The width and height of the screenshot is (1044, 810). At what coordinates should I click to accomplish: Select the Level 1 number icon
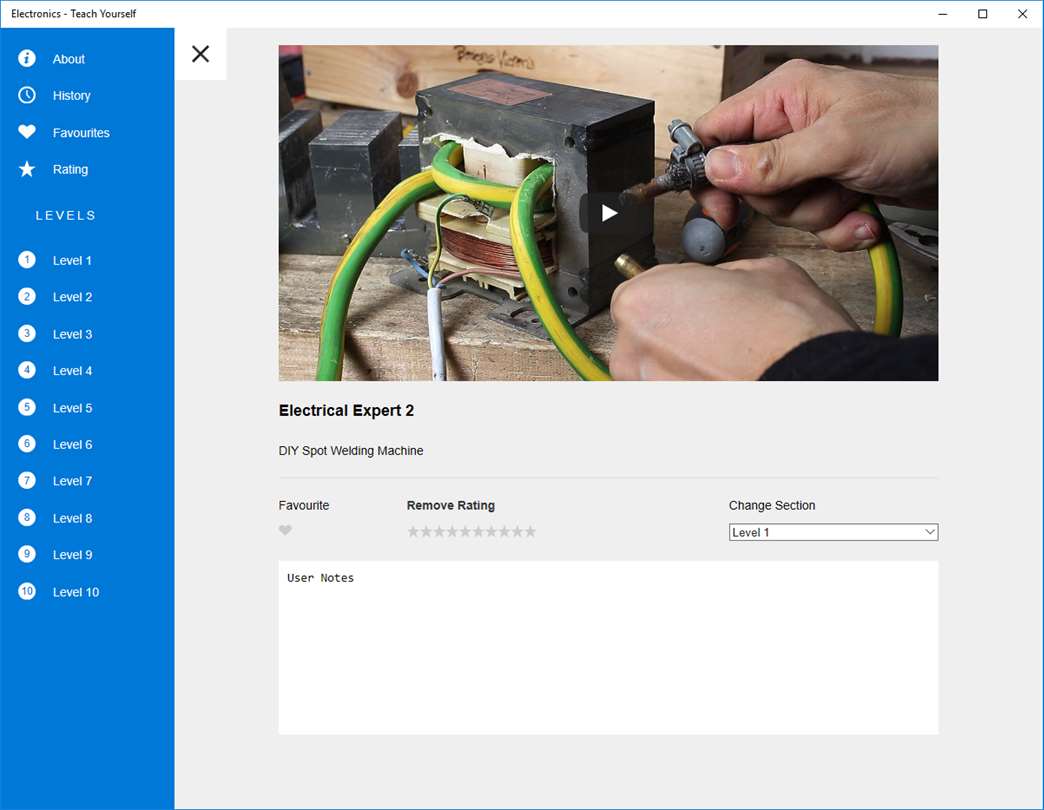click(x=27, y=260)
